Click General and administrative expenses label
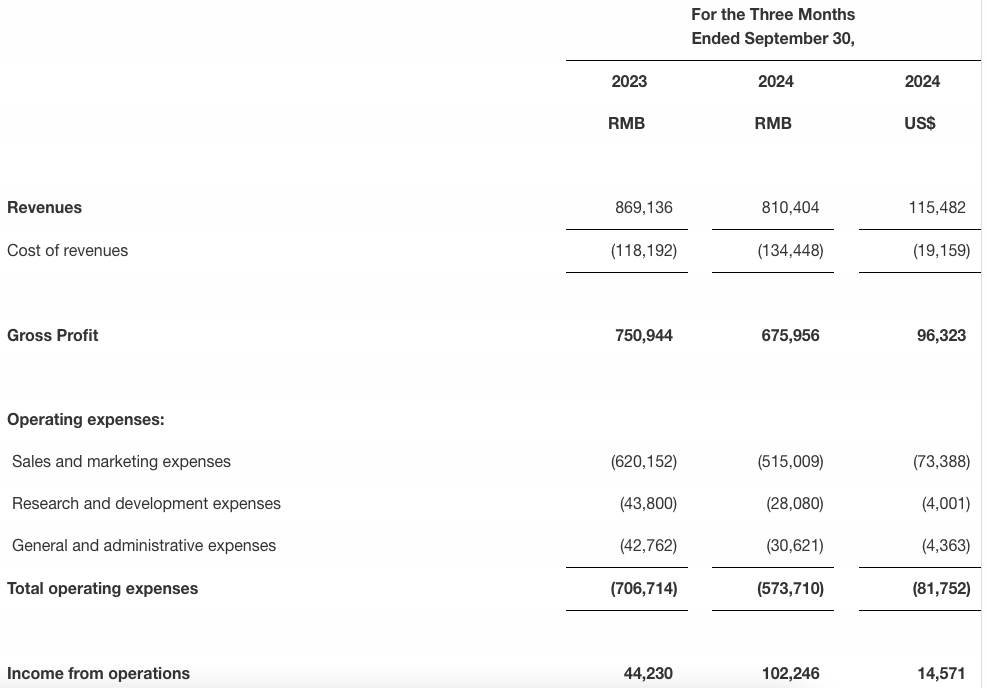This screenshot has width=987, height=688. click(x=144, y=546)
